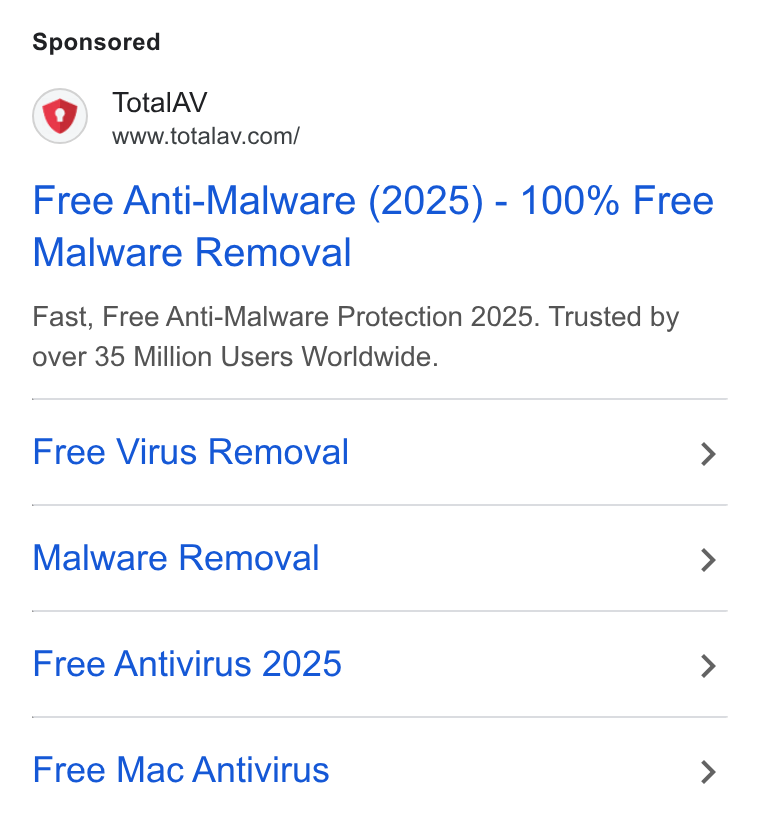Click the TotalAV advertiser name
760x822 pixels.
click(160, 102)
